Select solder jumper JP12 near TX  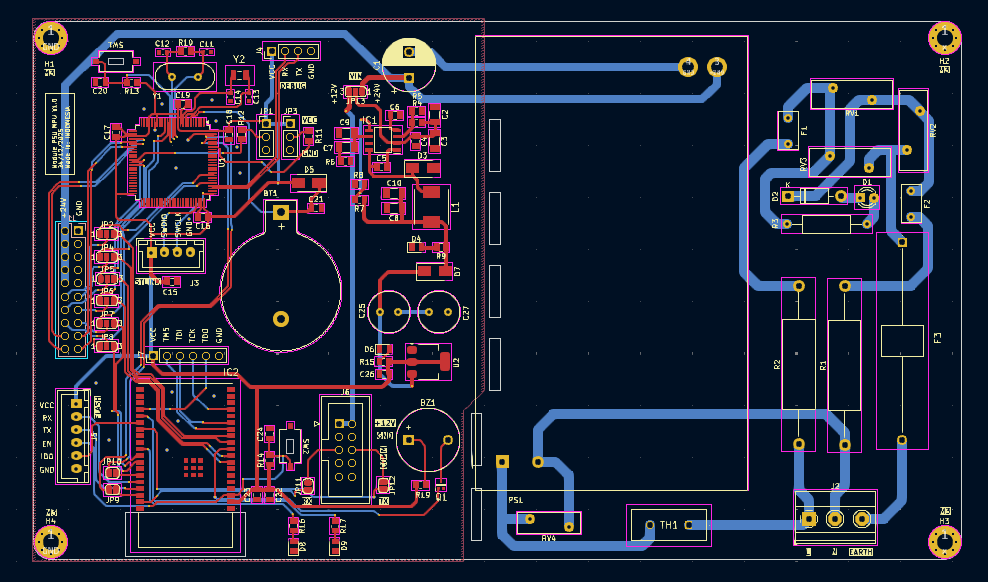click(383, 486)
